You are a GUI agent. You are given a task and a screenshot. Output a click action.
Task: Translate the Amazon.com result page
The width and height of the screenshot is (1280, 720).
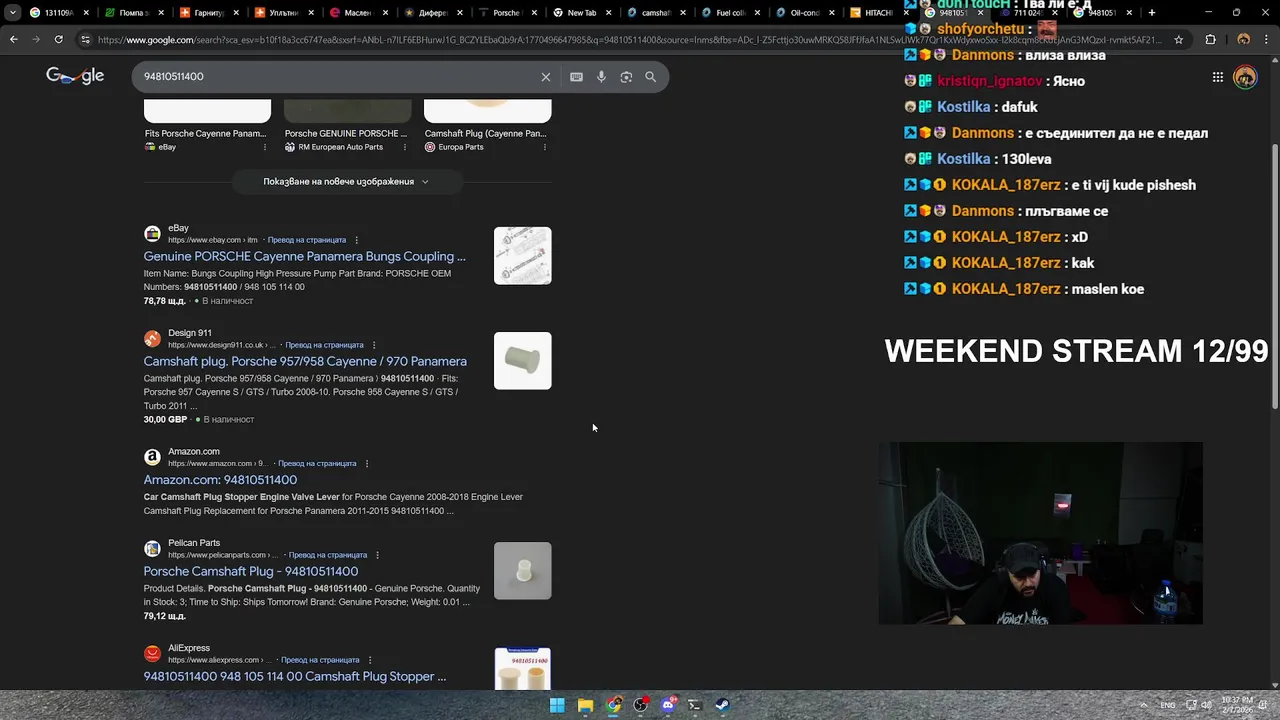pos(317,464)
